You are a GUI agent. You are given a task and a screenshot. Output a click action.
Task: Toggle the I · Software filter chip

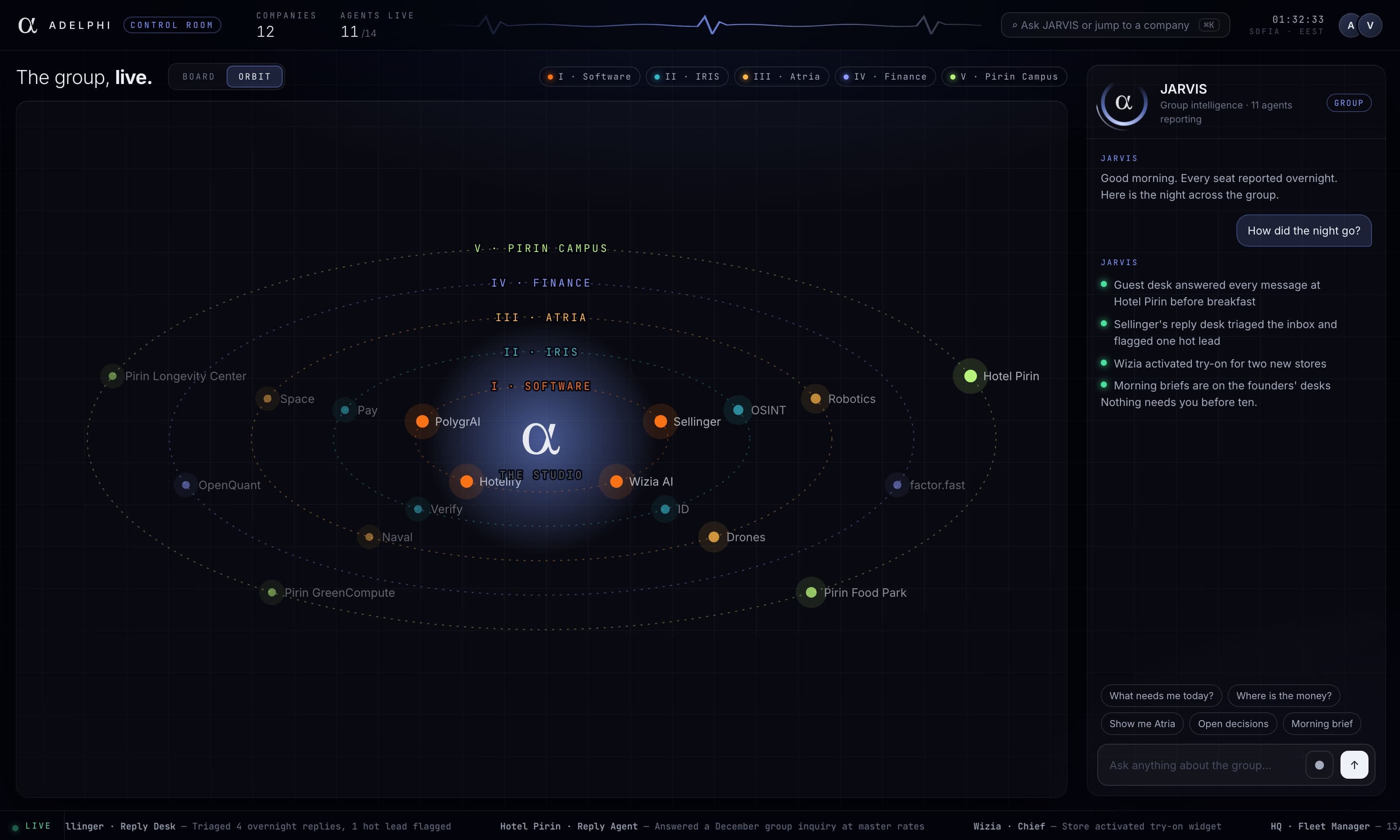point(589,77)
